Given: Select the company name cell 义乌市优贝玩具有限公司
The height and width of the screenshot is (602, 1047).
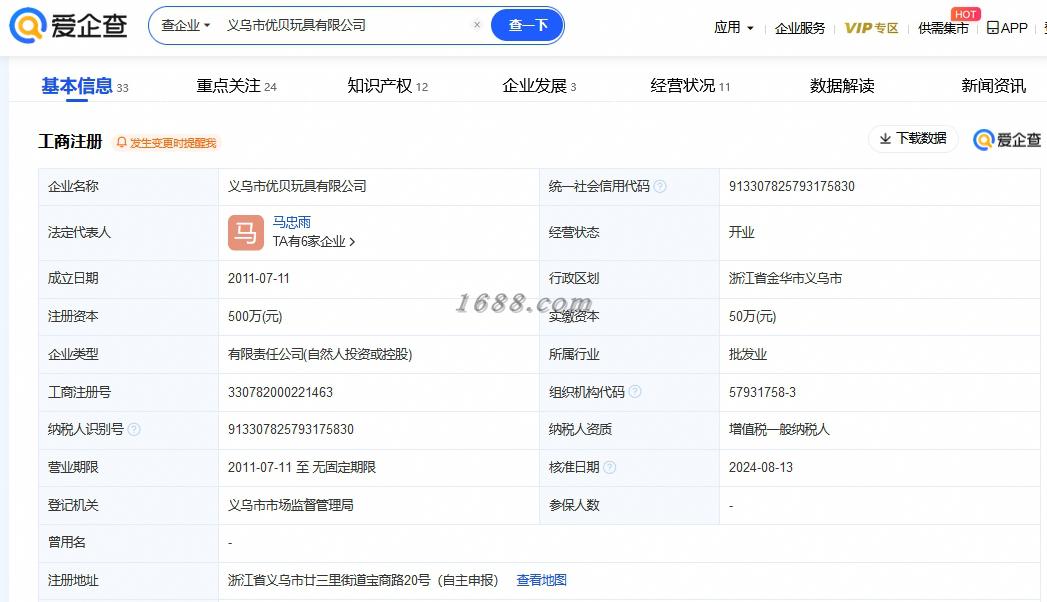Looking at the screenshot, I should 297,186.
